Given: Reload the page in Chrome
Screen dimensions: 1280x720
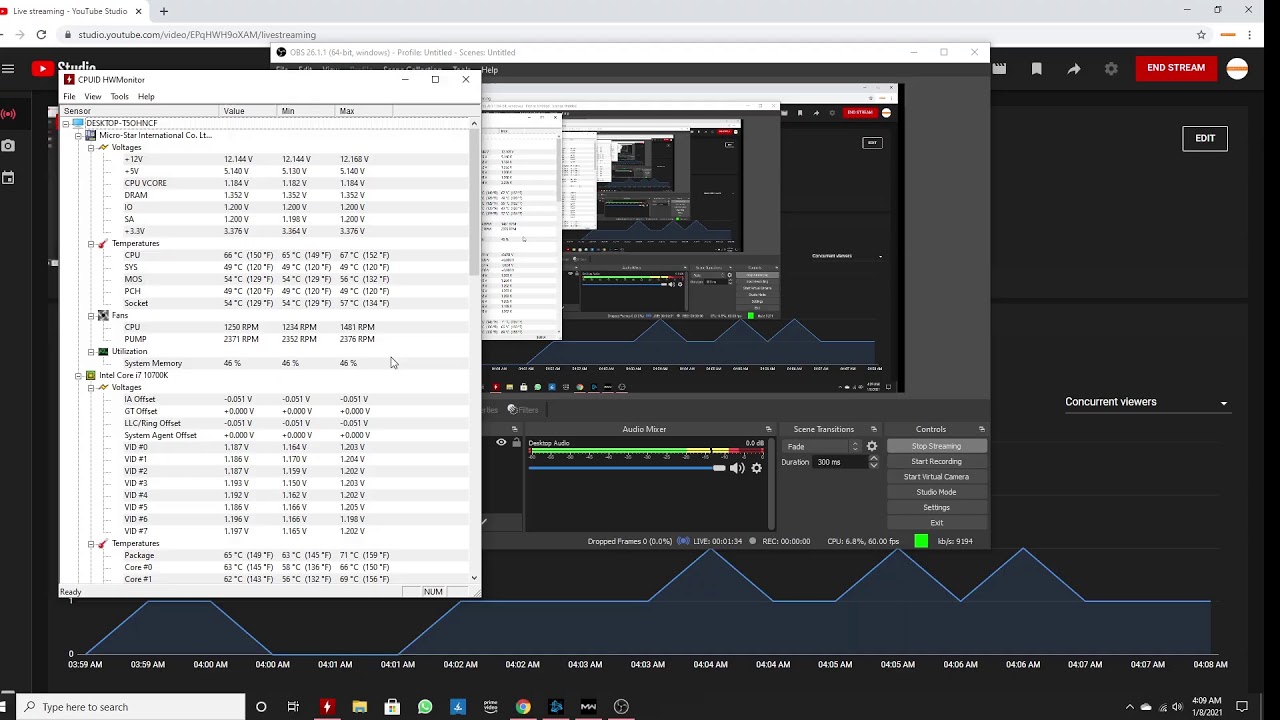Looking at the screenshot, I should click(x=41, y=34).
